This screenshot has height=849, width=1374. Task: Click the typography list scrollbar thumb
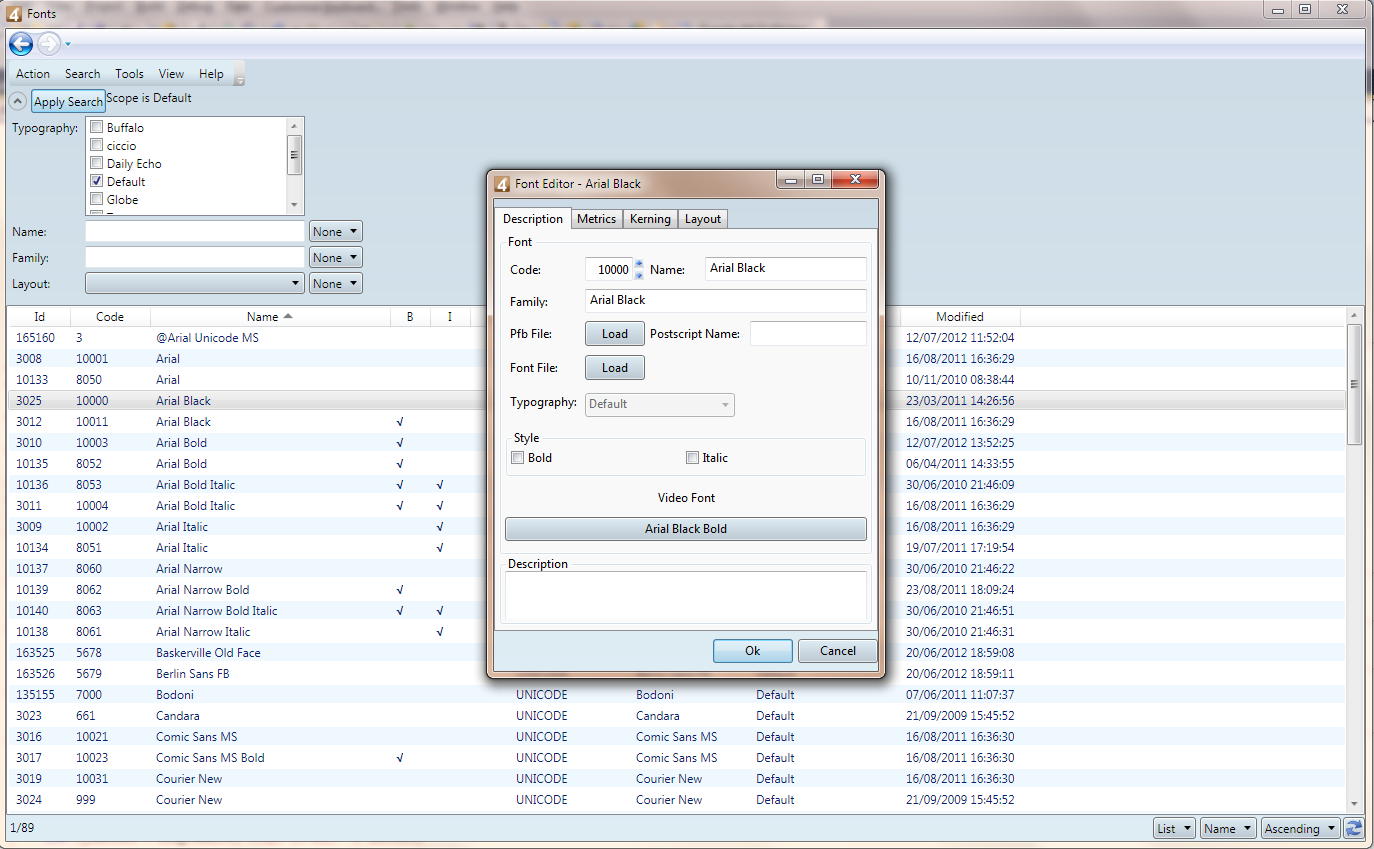coord(295,155)
